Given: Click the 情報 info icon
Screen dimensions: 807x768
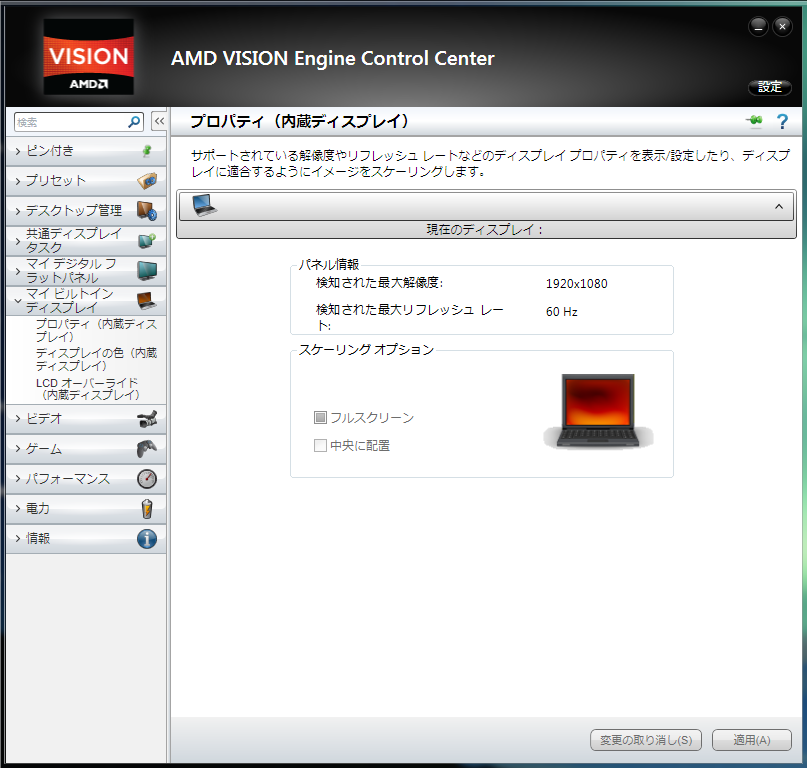Looking at the screenshot, I should 147,539.
